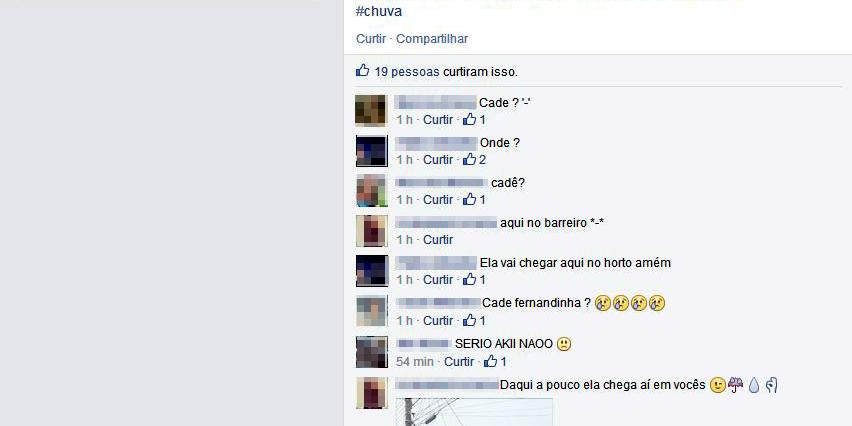852x426 pixels.
Task: Open blurred name of 'Daqui a pouco' commenter
Action: (447, 385)
